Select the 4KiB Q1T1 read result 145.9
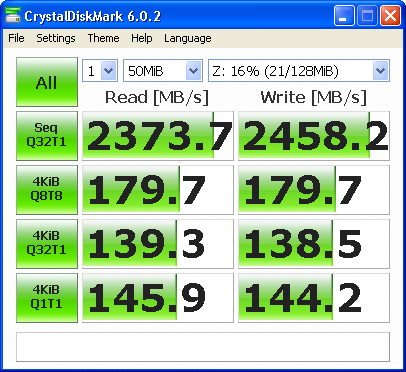The width and height of the screenshot is (406, 372). 158,298
